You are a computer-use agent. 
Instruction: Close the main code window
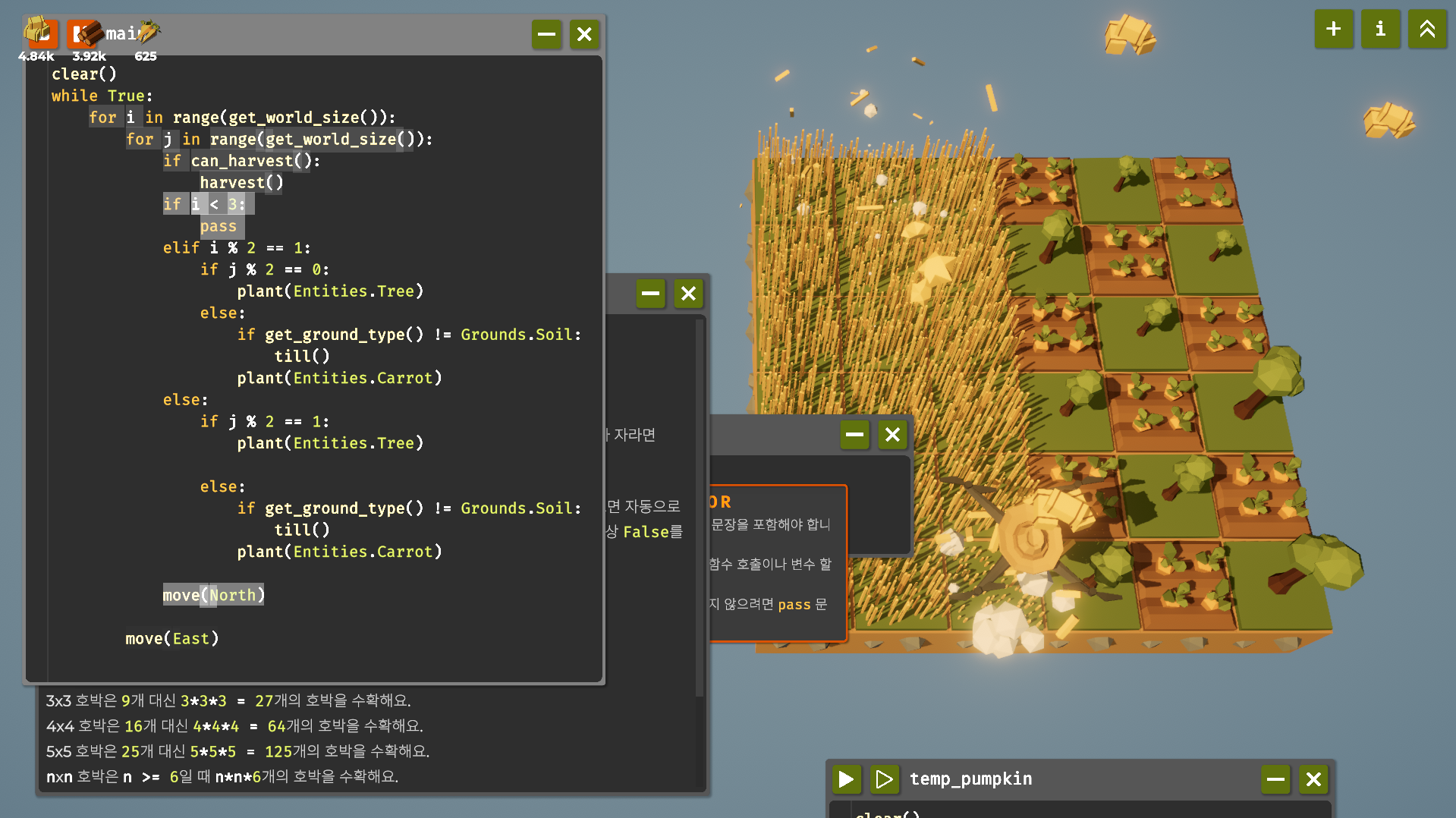pos(584,34)
